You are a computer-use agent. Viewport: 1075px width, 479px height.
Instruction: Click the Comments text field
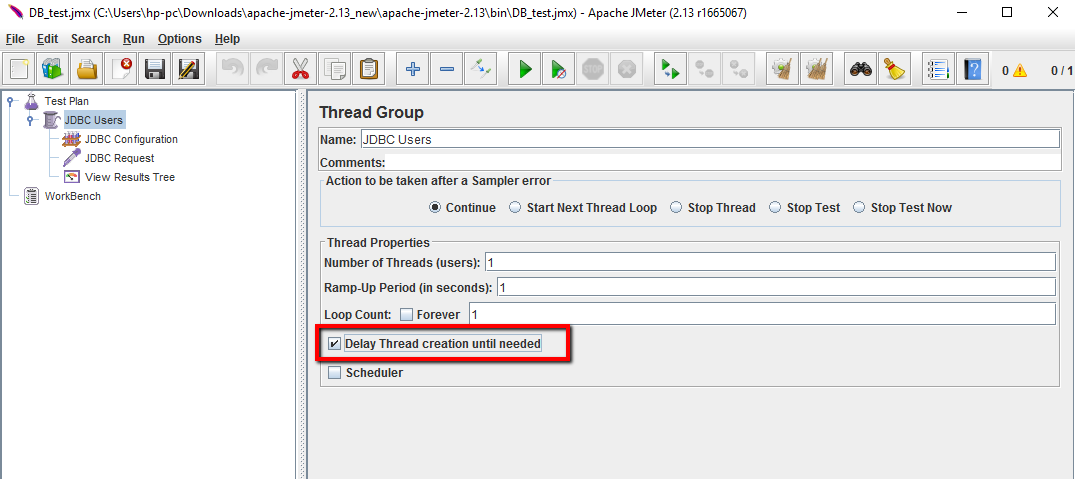click(x=723, y=163)
